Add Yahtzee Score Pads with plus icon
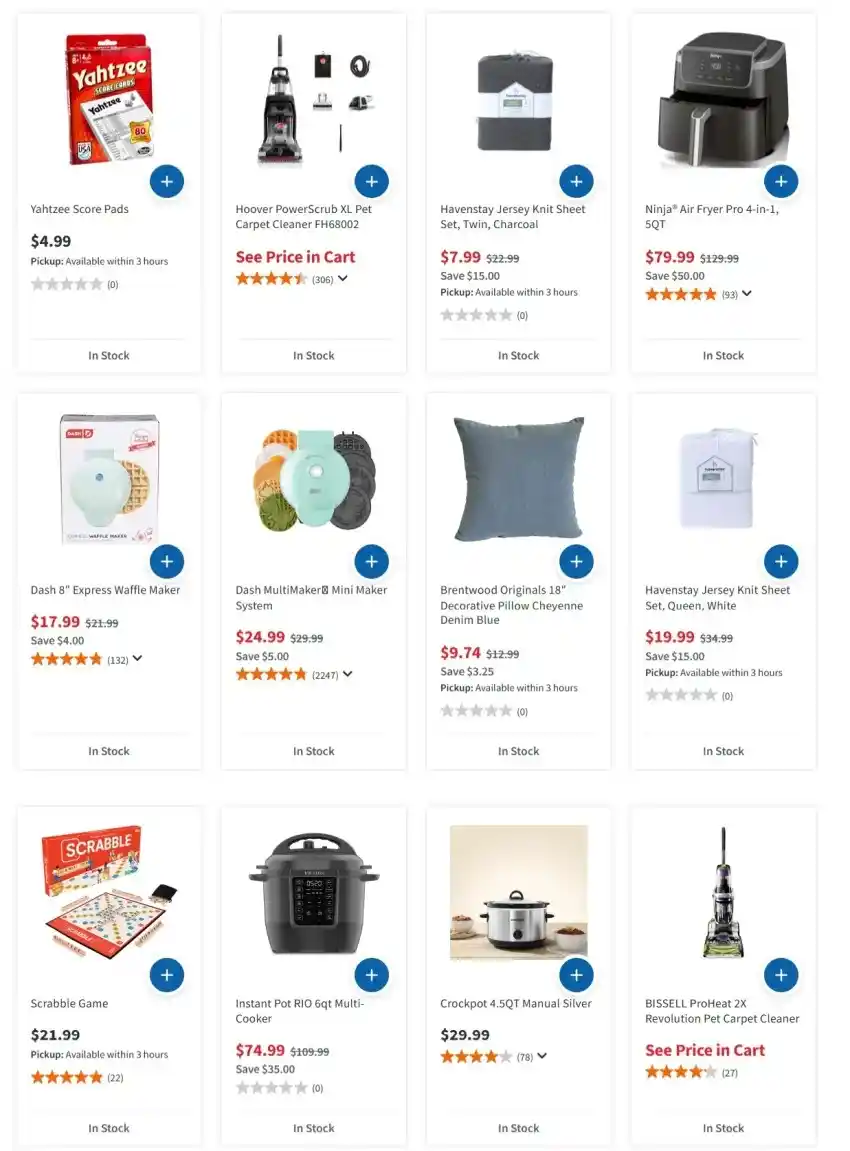850x1151 pixels. [x=167, y=181]
